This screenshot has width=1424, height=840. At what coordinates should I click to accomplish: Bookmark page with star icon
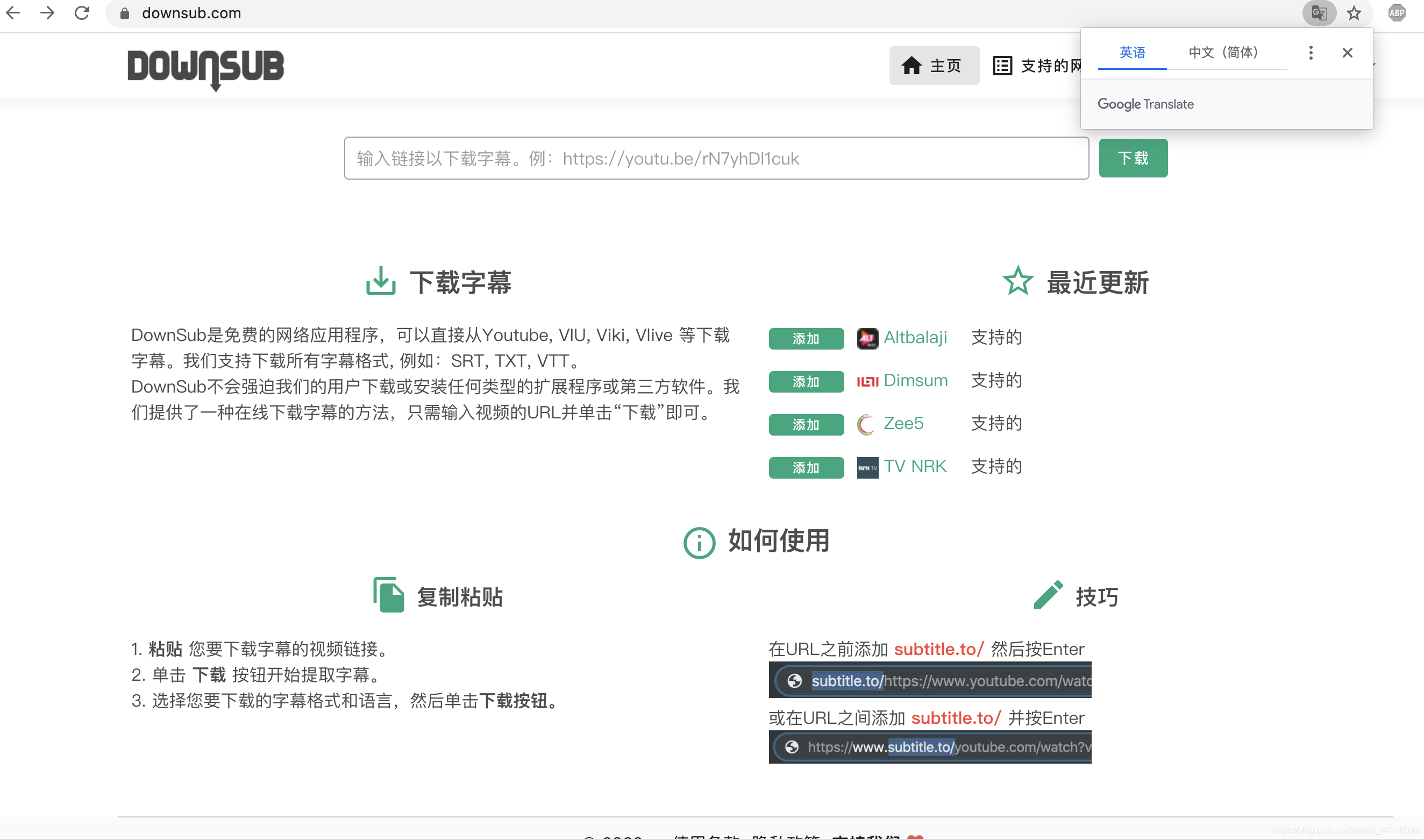(x=1354, y=13)
